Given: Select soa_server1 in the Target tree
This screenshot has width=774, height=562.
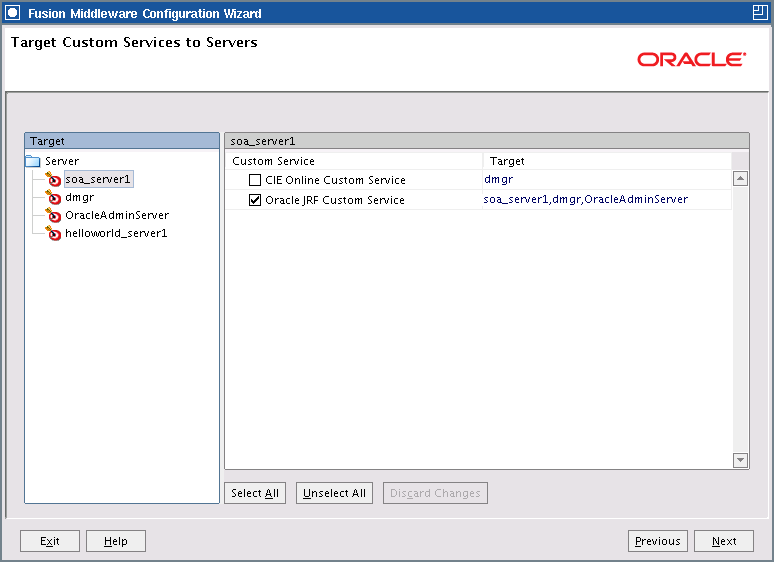Looking at the screenshot, I should [x=98, y=179].
